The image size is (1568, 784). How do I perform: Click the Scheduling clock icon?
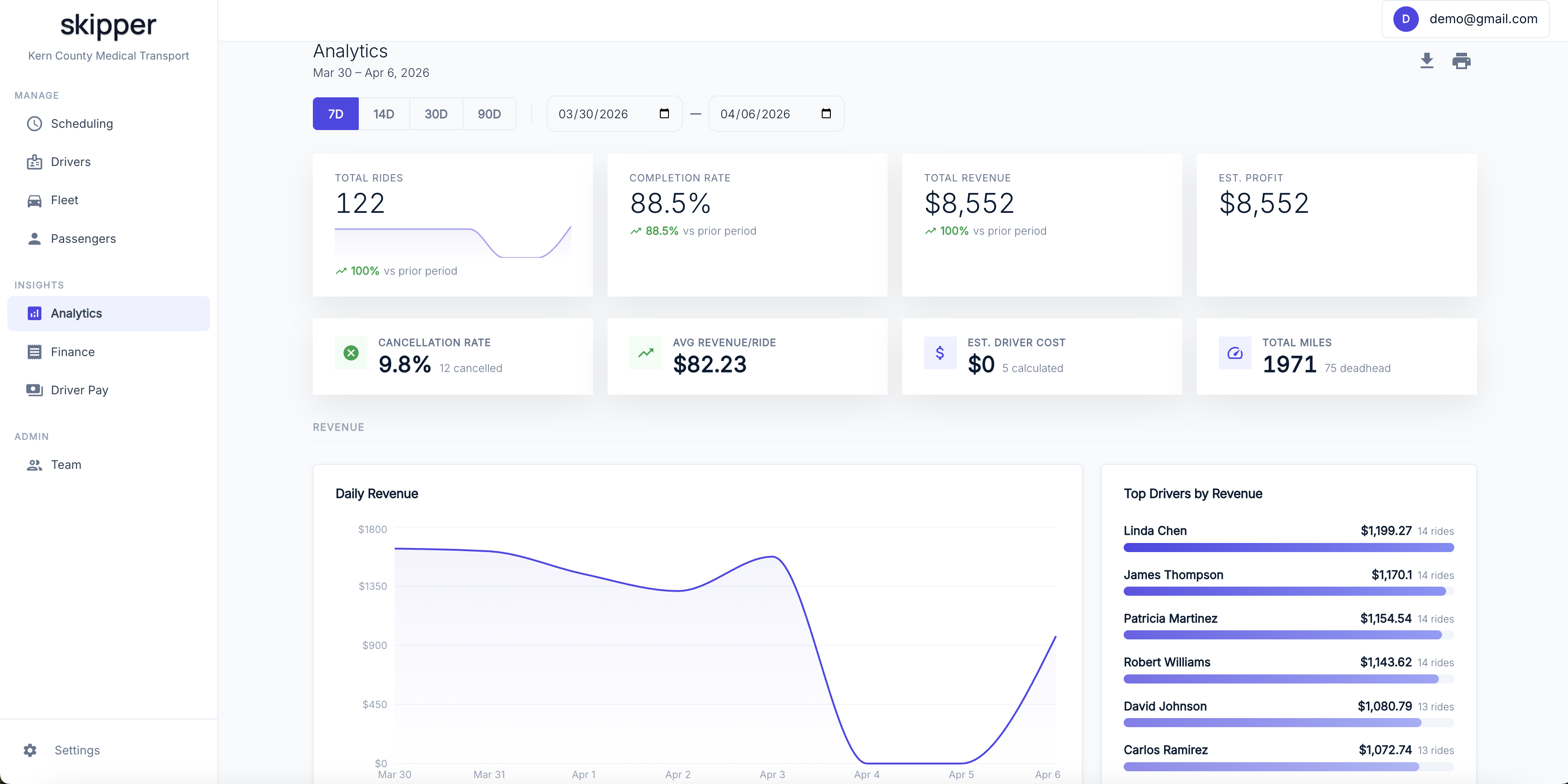point(34,124)
